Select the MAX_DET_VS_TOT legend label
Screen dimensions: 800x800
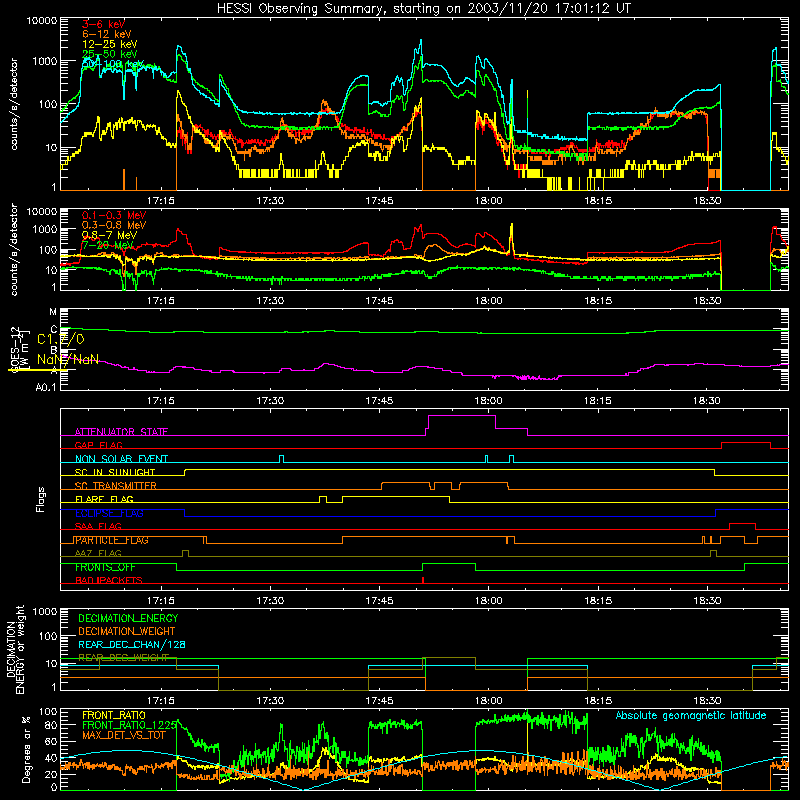click(x=124, y=735)
